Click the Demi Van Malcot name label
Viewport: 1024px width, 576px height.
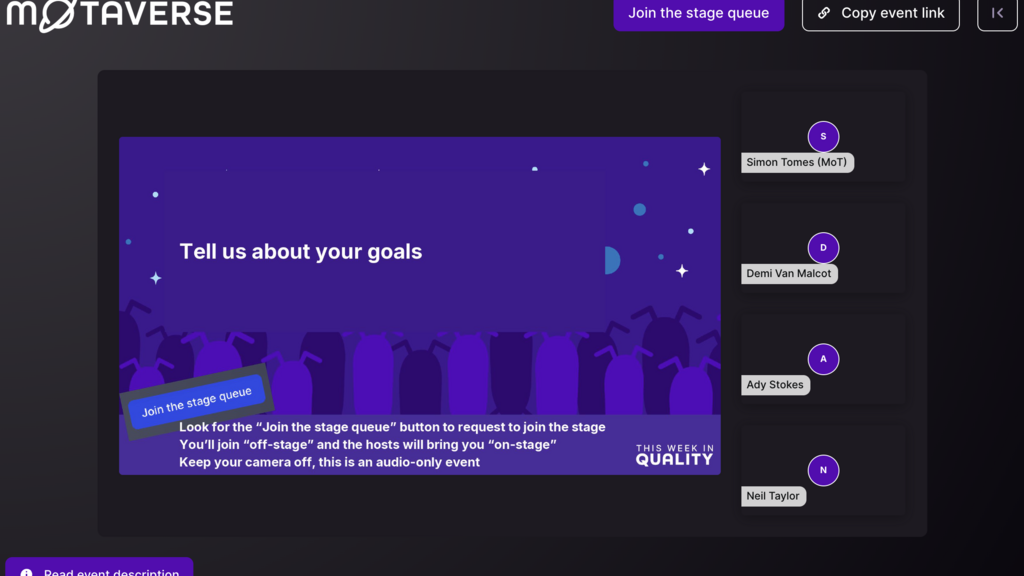[788, 273]
